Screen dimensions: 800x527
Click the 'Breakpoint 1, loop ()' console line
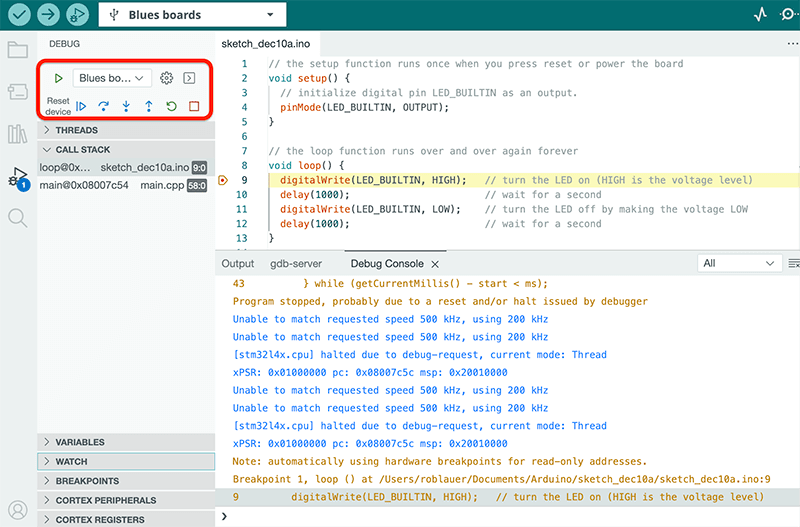tap(502, 479)
